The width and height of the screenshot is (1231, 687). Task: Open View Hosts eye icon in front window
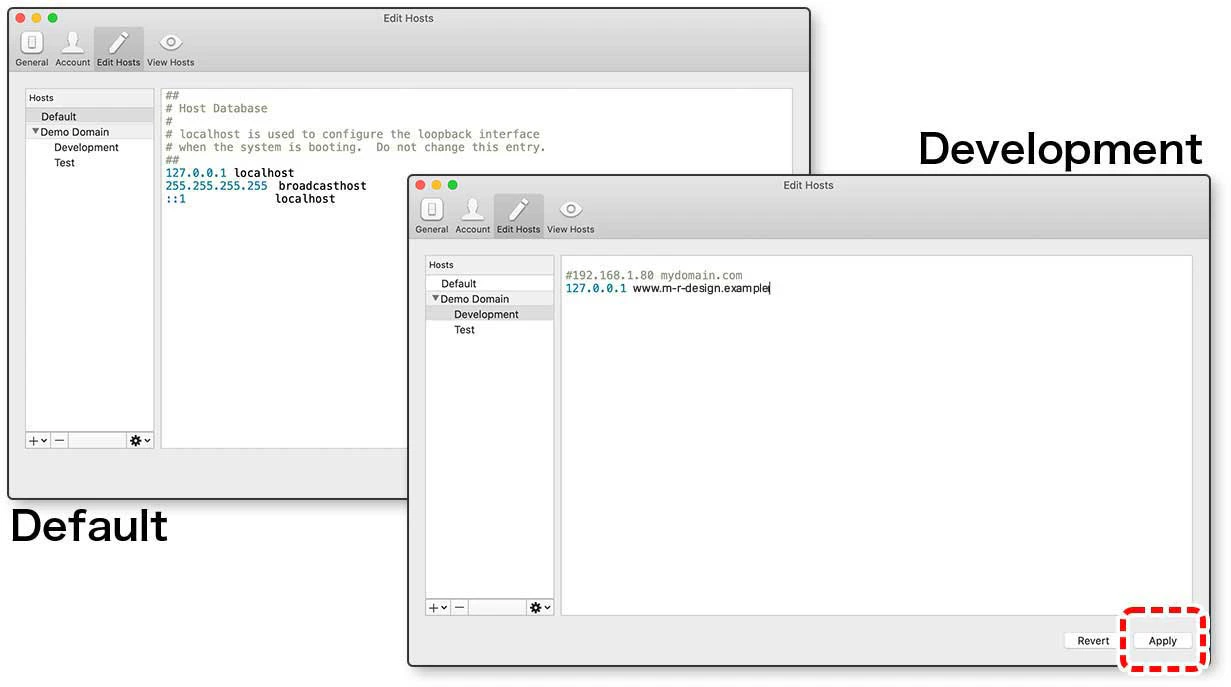click(x=570, y=215)
